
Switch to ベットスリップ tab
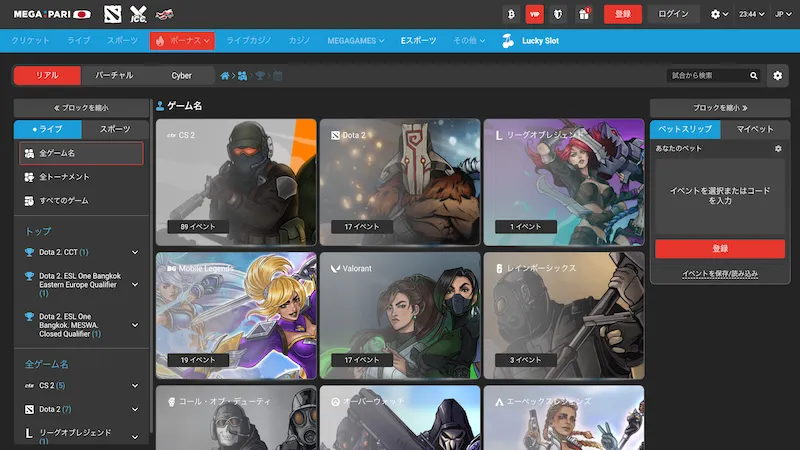pos(685,130)
